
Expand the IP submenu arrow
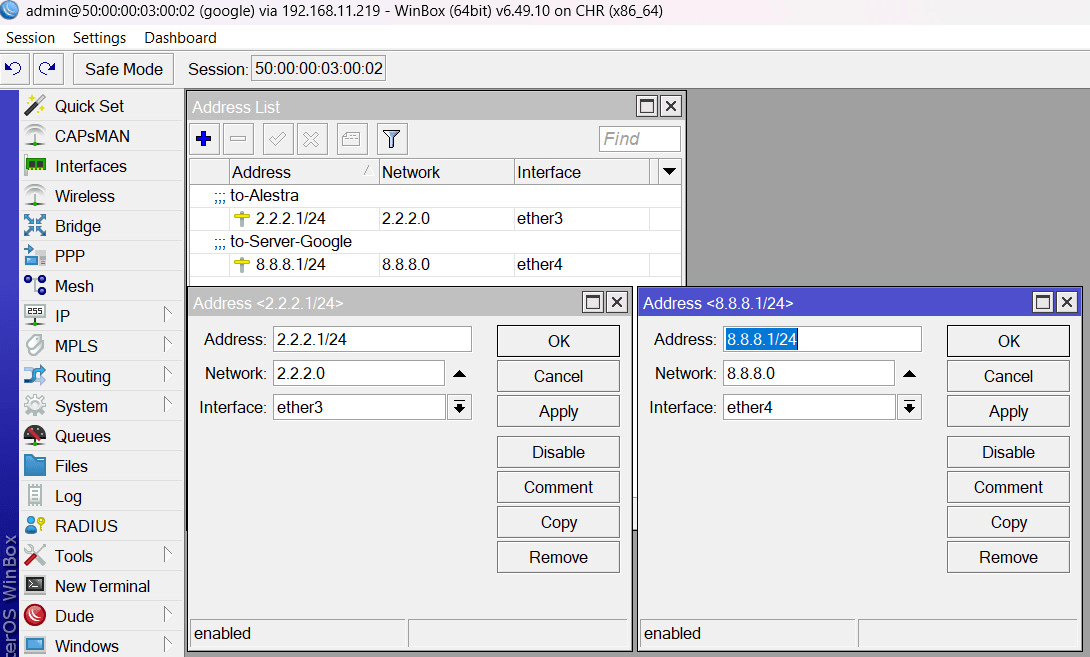click(x=168, y=314)
